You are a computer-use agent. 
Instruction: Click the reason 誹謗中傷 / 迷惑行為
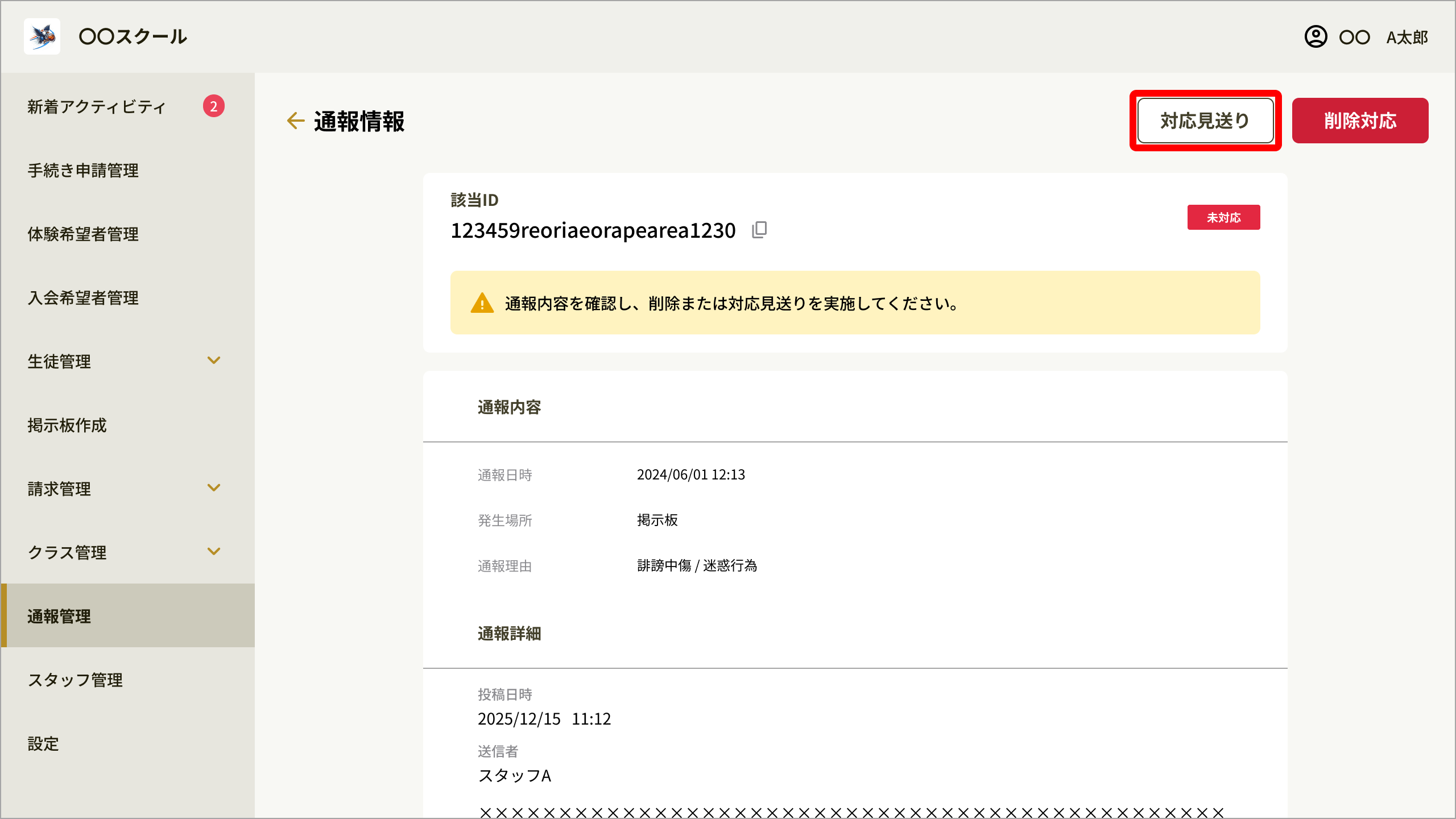click(697, 565)
